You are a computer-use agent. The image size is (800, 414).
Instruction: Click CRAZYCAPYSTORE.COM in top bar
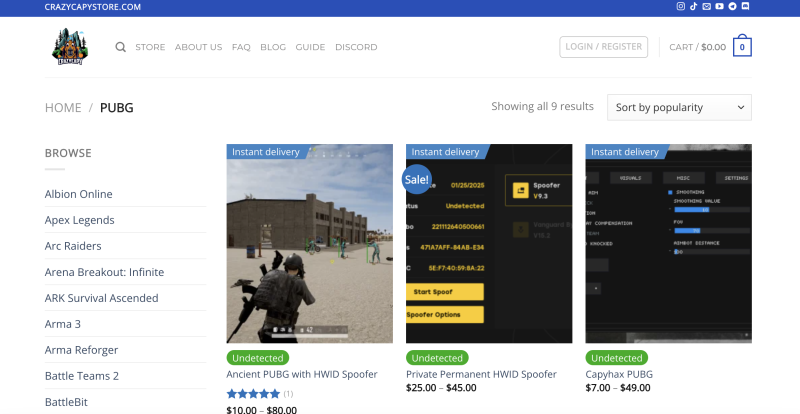click(93, 7)
